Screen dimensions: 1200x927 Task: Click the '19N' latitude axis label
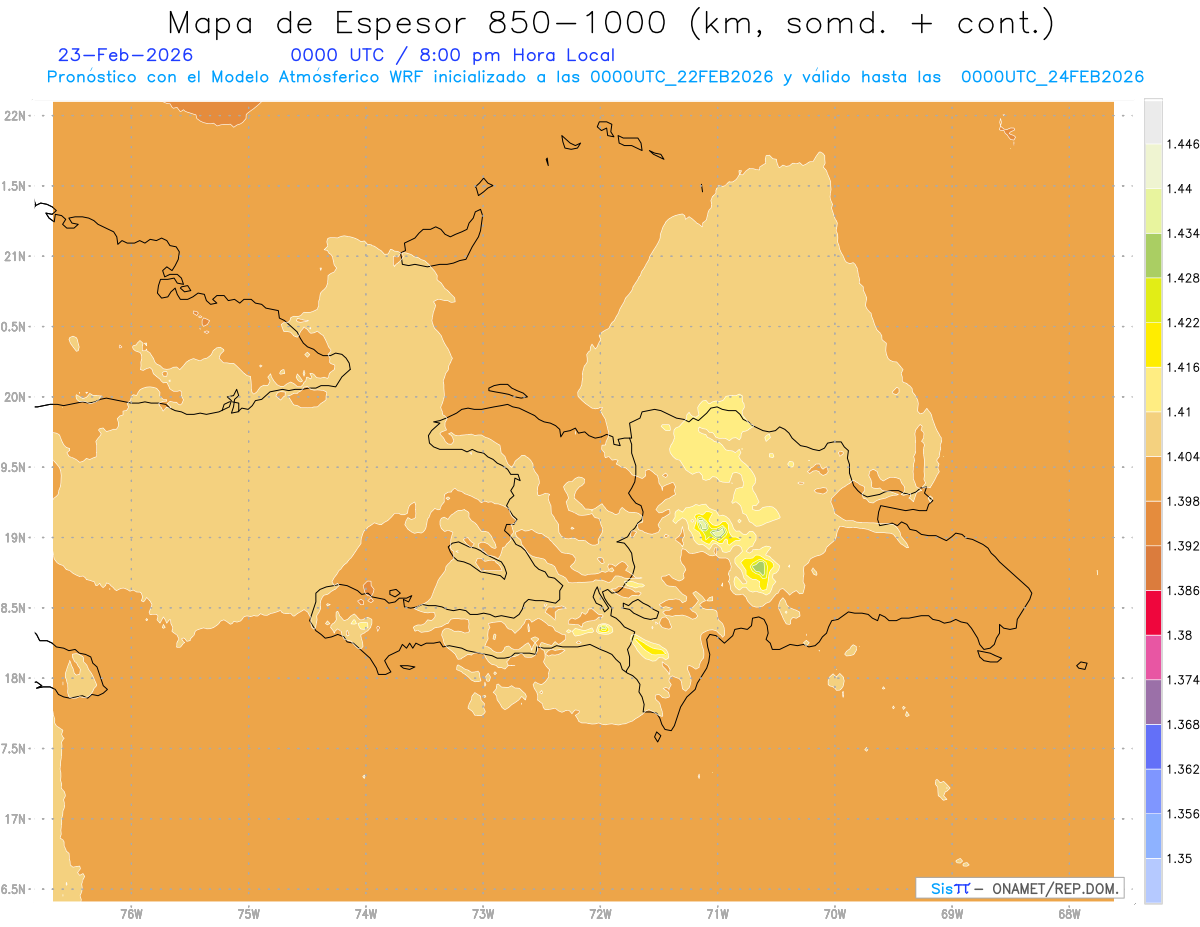(14, 537)
